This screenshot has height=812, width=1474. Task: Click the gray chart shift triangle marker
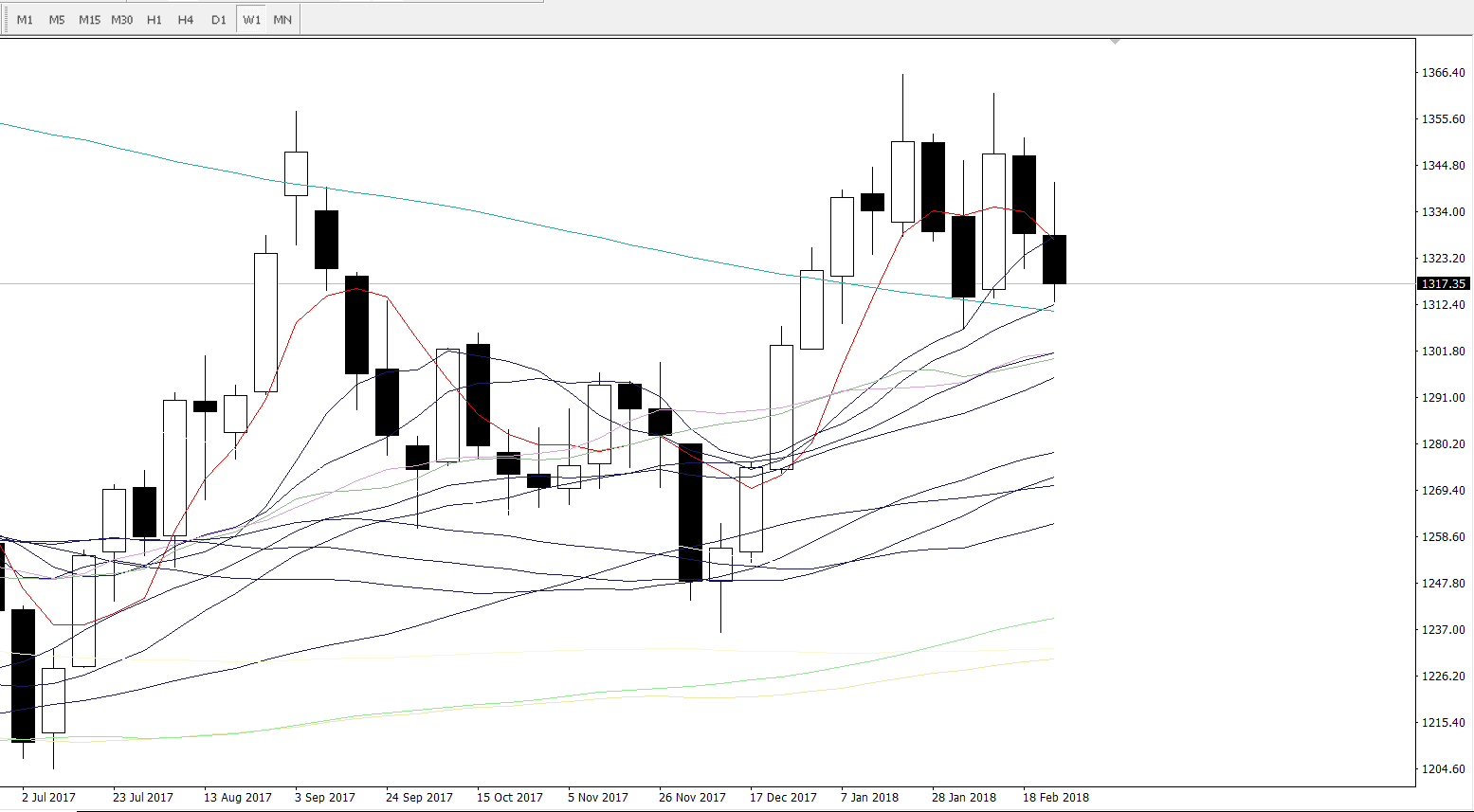click(x=1115, y=42)
